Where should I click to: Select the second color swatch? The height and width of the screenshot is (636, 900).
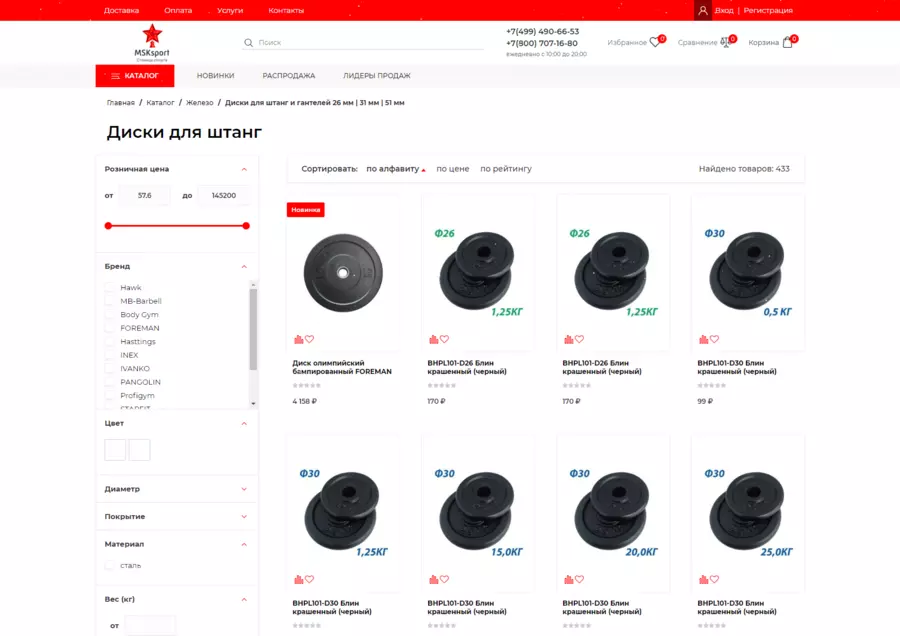click(139, 449)
